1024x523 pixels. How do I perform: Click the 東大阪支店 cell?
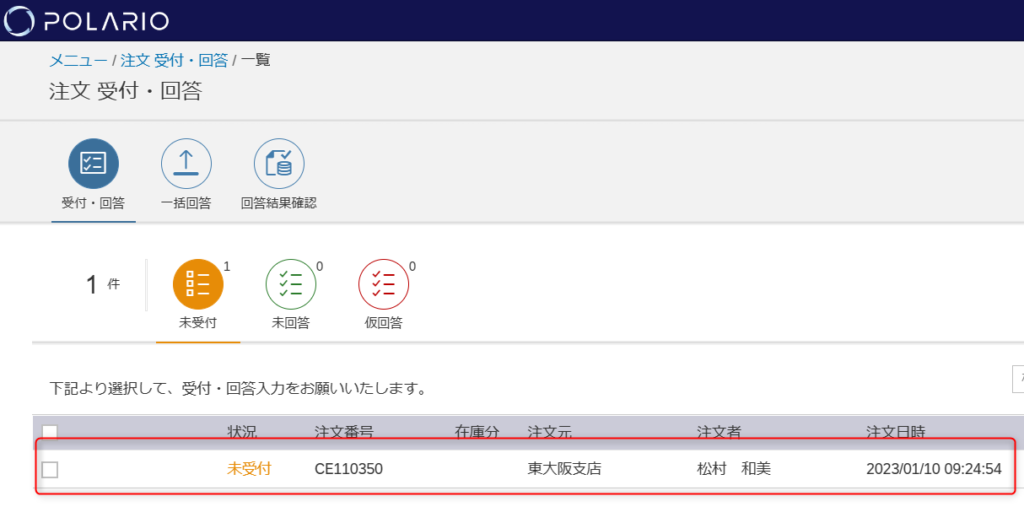pyautogui.click(x=564, y=469)
